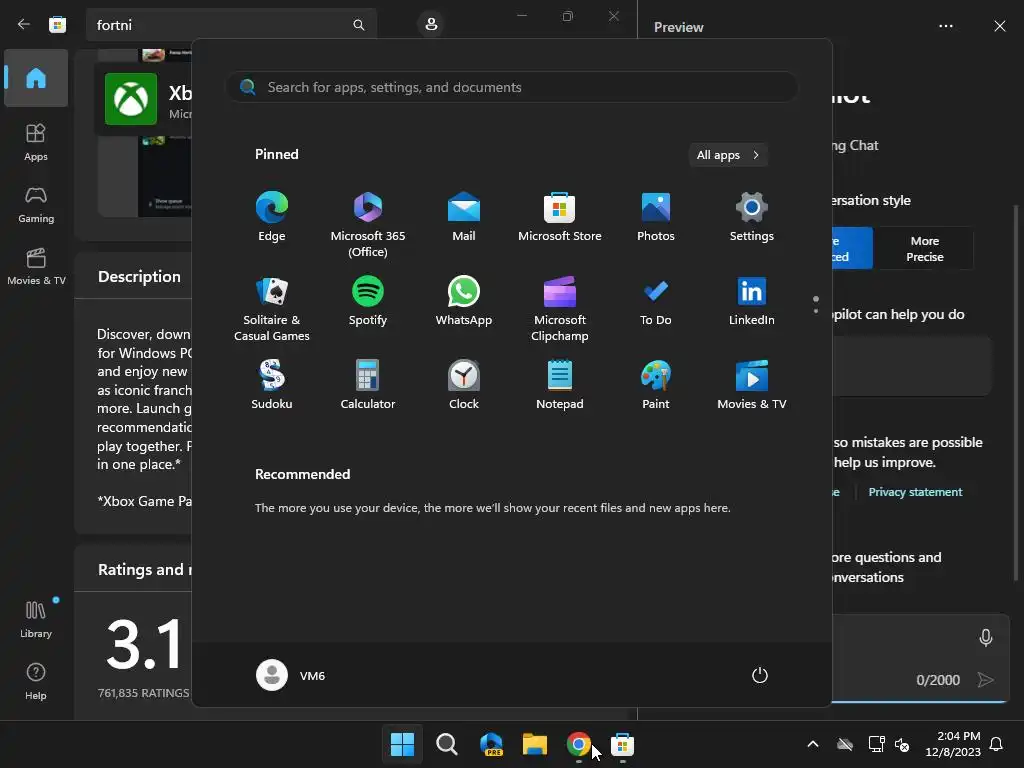Screen dimensions: 1024x768
Task: Click the network tray icon
Action: pos(876,744)
